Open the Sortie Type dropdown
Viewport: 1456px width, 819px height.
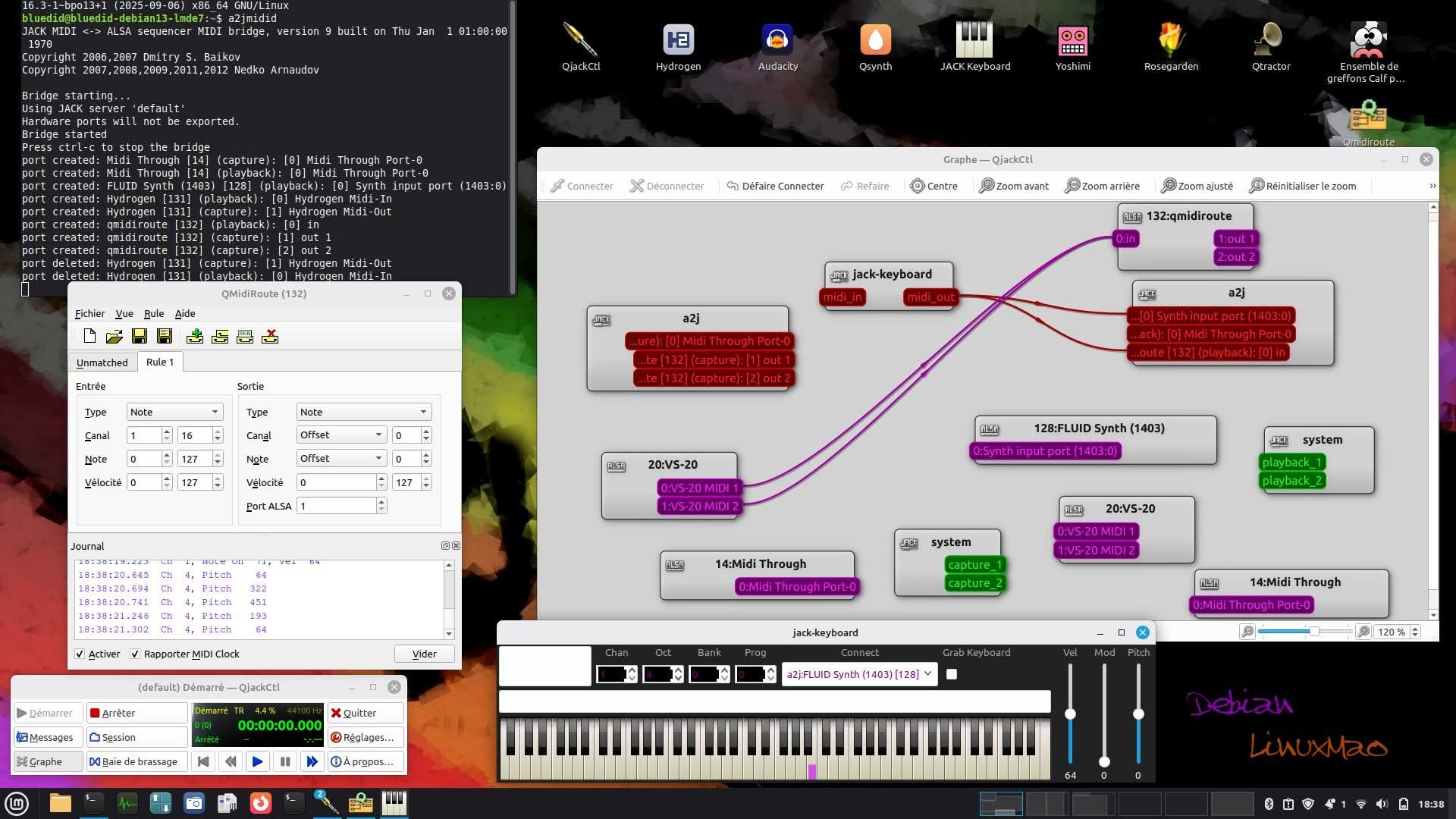pos(364,412)
